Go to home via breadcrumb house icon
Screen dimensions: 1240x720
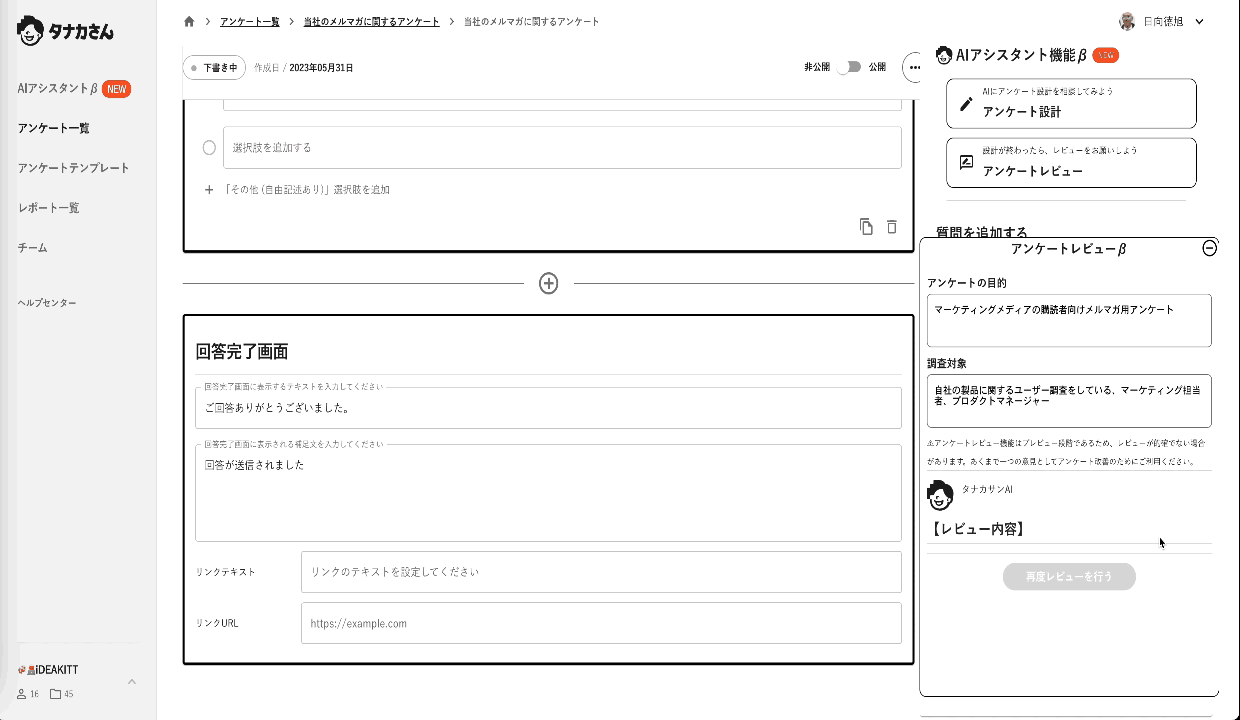click(x=190, y=21)
